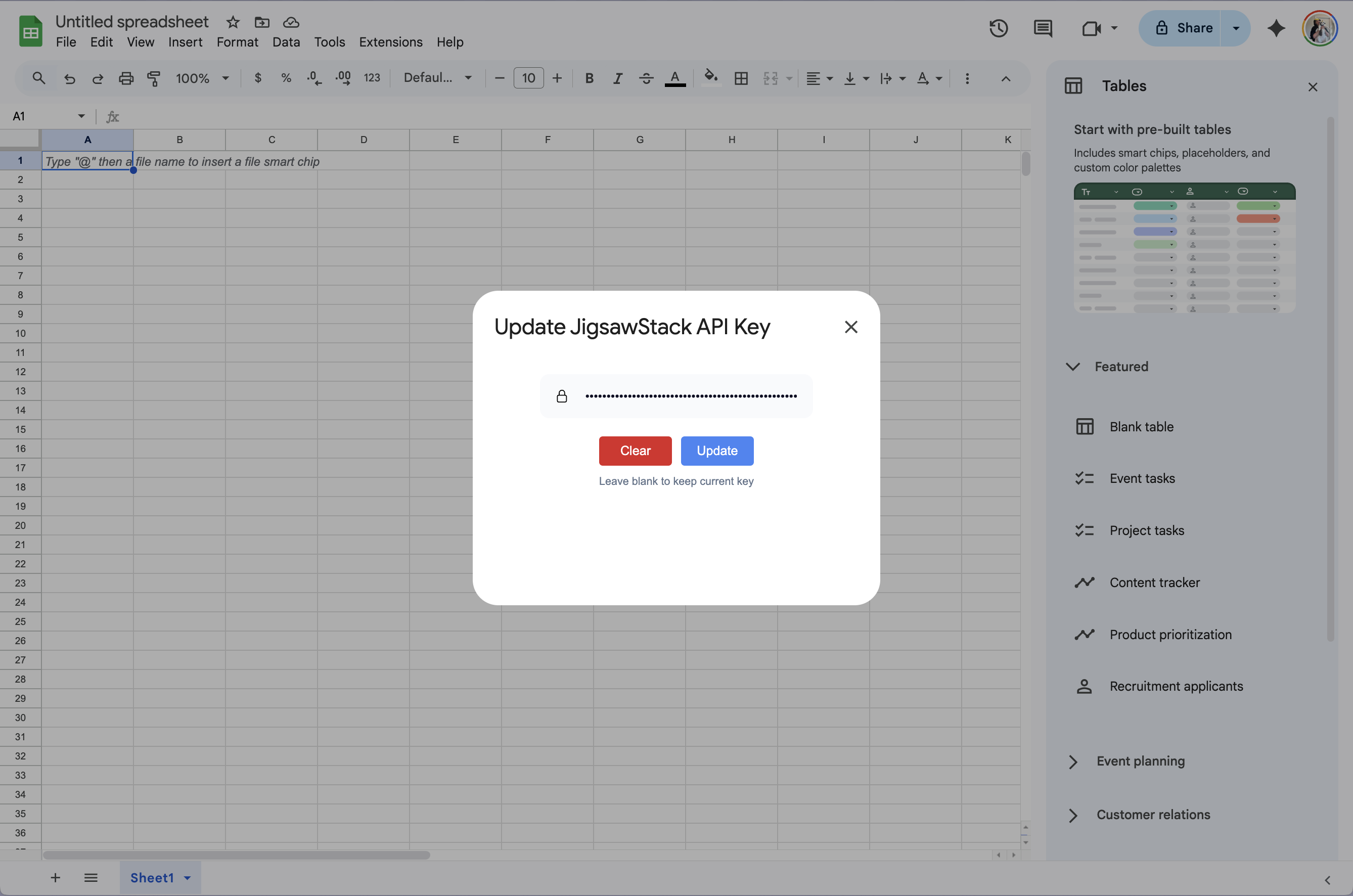The height and width of the screenshot is (896, 1353).
Task: Open the File menu
Action: [66, 42]
